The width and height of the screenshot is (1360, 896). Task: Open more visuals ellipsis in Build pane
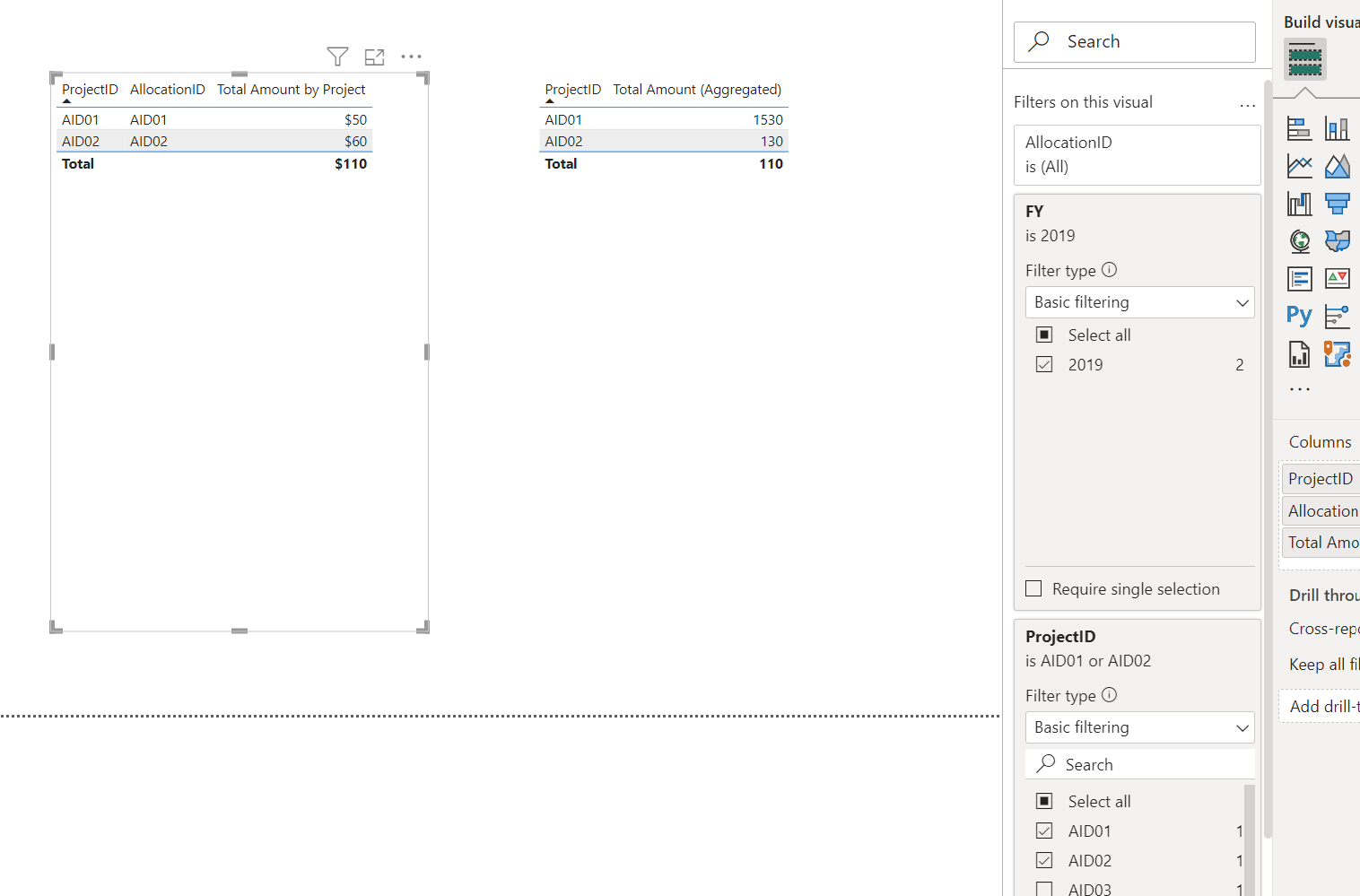(1299, 389)
